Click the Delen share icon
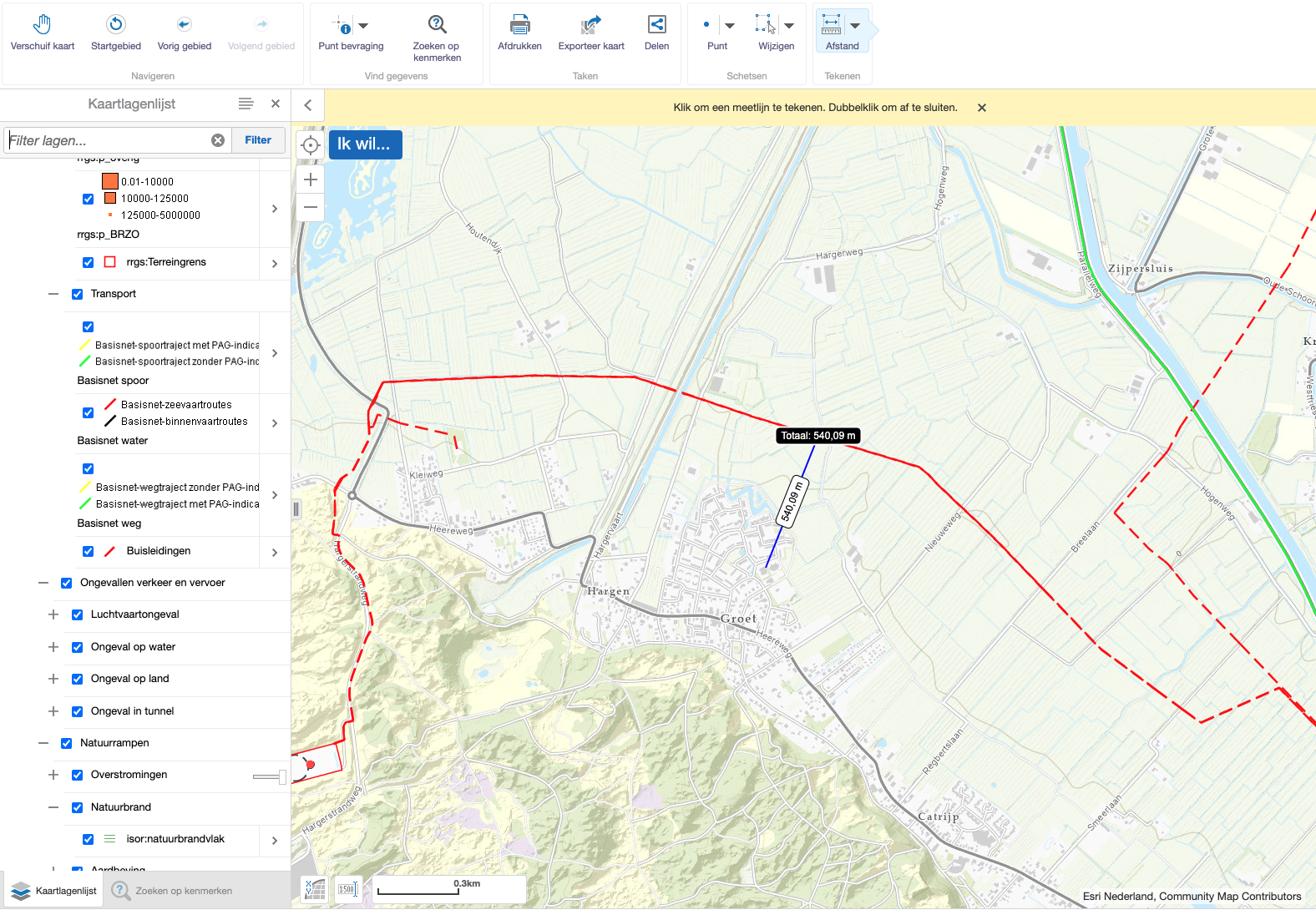 657,24
